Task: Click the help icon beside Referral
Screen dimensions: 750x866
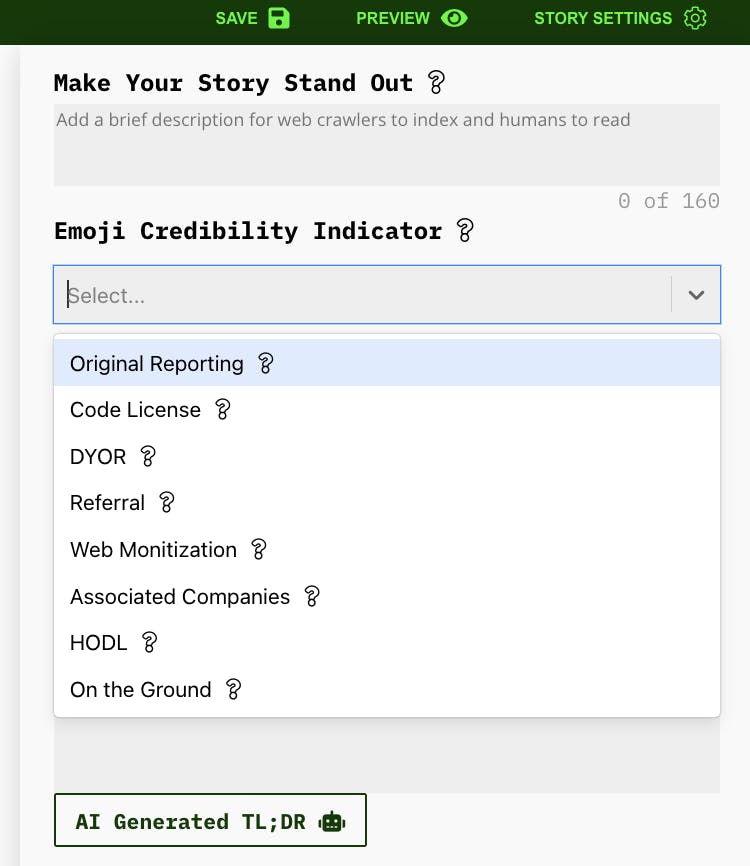Action: [x=166, y=503]
